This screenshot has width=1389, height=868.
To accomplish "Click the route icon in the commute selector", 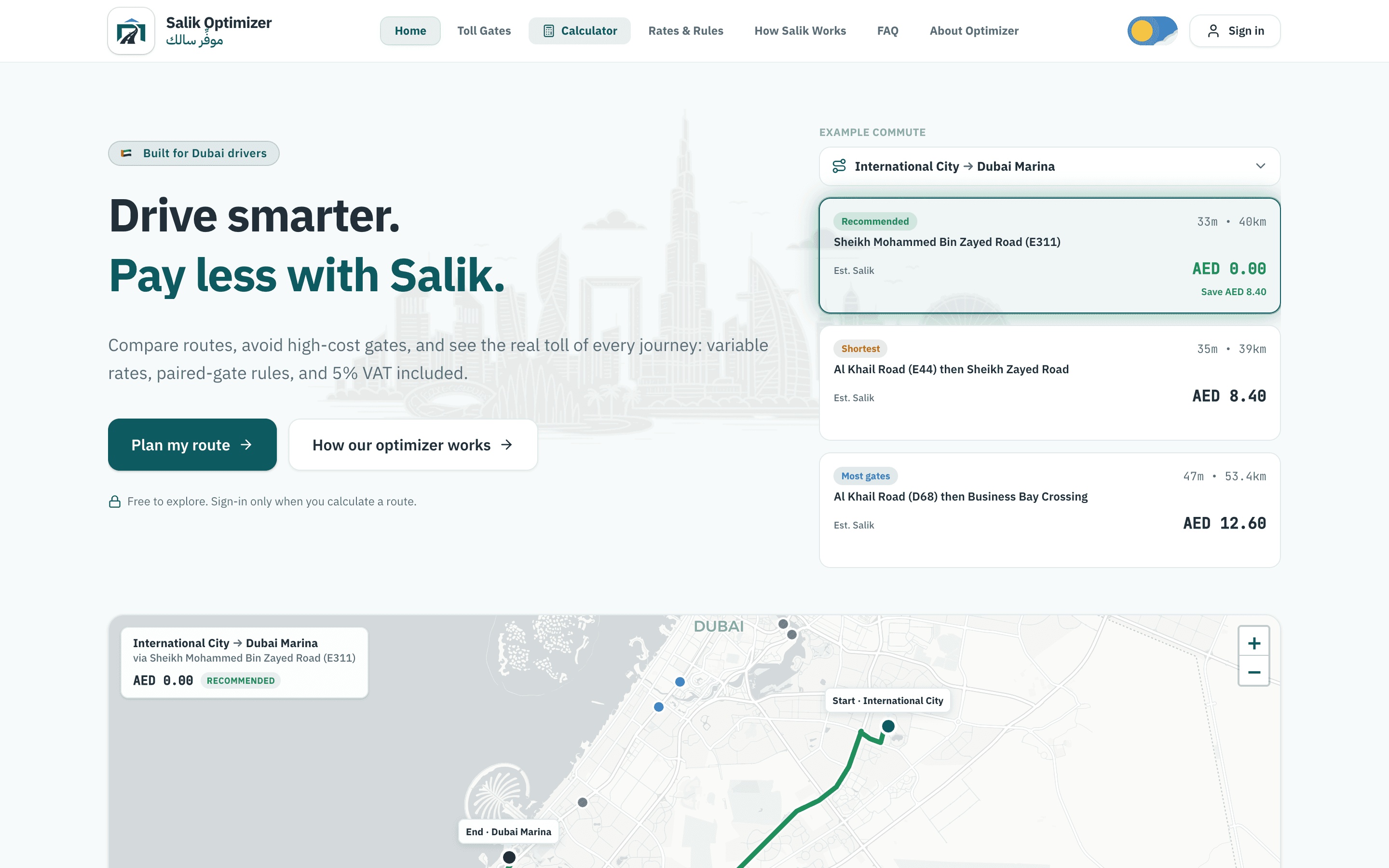I will 839,166.
